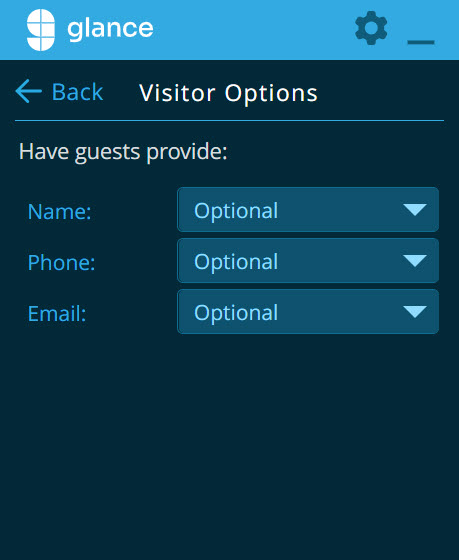Click the Email: label
The height and width of the screenshot is (560, 459).
pos(57,314)
